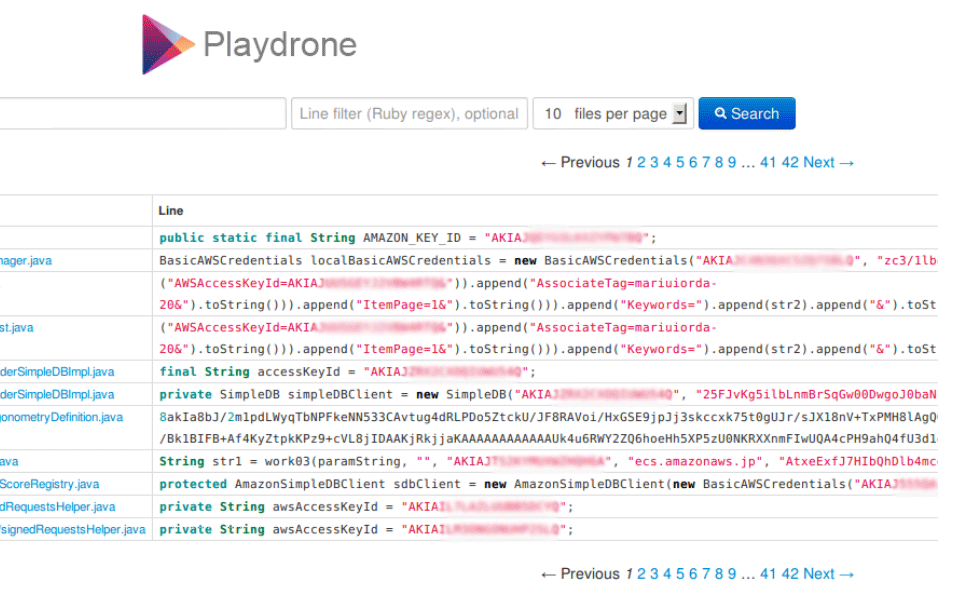This screenshot has width=956, height=599.
Task: Open page 8 in pagination above results
Action: pos(719,163)
